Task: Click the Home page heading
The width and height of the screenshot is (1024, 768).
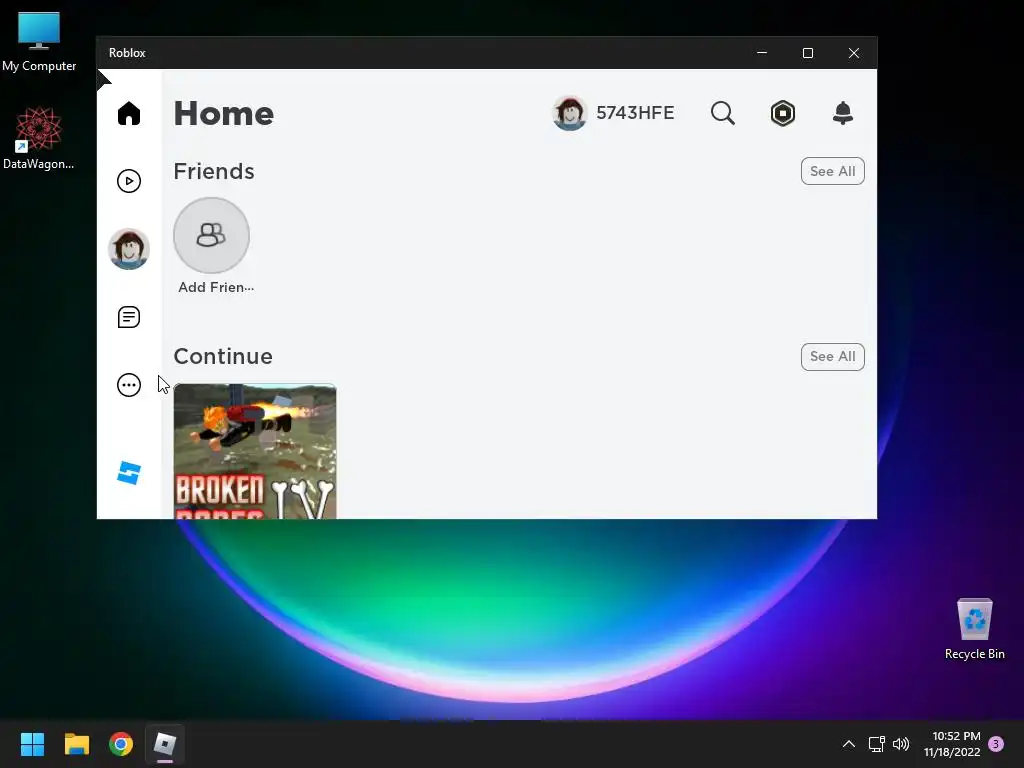Action: (223, 114)
